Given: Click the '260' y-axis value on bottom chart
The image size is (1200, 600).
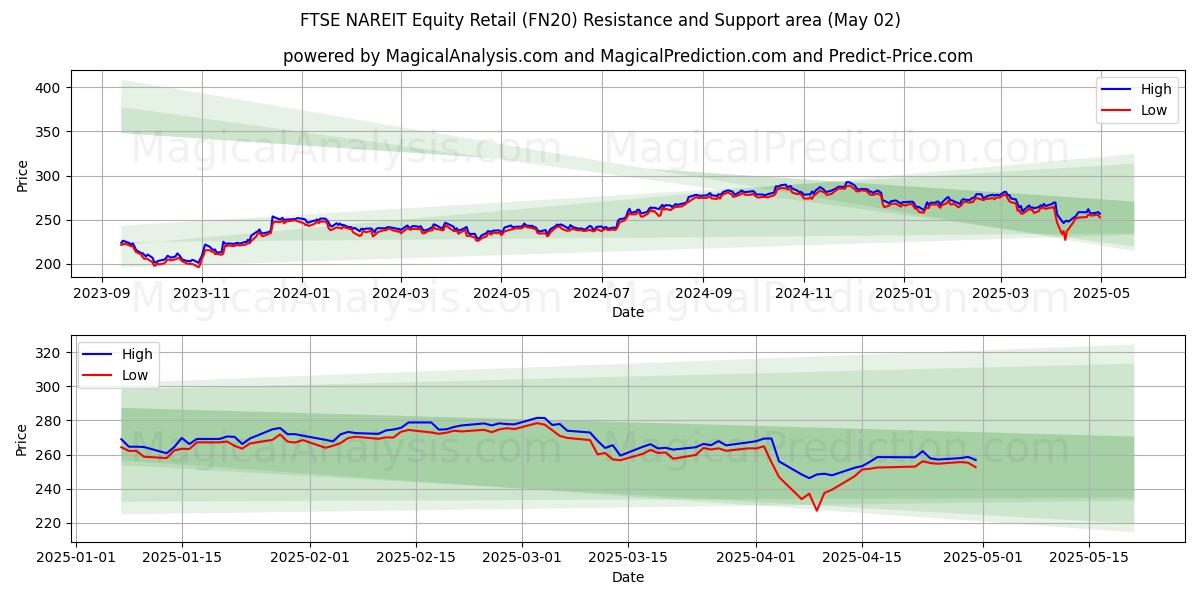Looking at the screenshot, I should click(x=50, y=455).
